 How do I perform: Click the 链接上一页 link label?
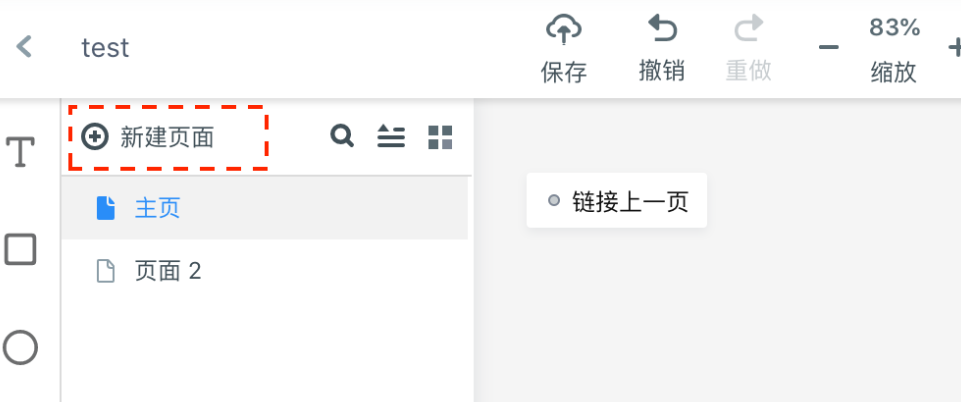click(x=630, y=201)
